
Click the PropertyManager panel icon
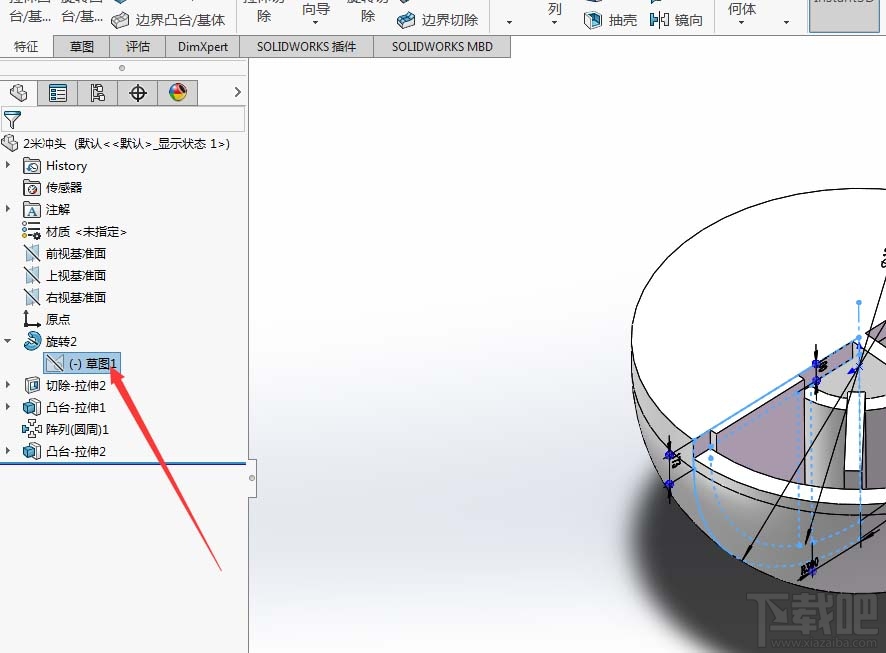tap(57, 92)
